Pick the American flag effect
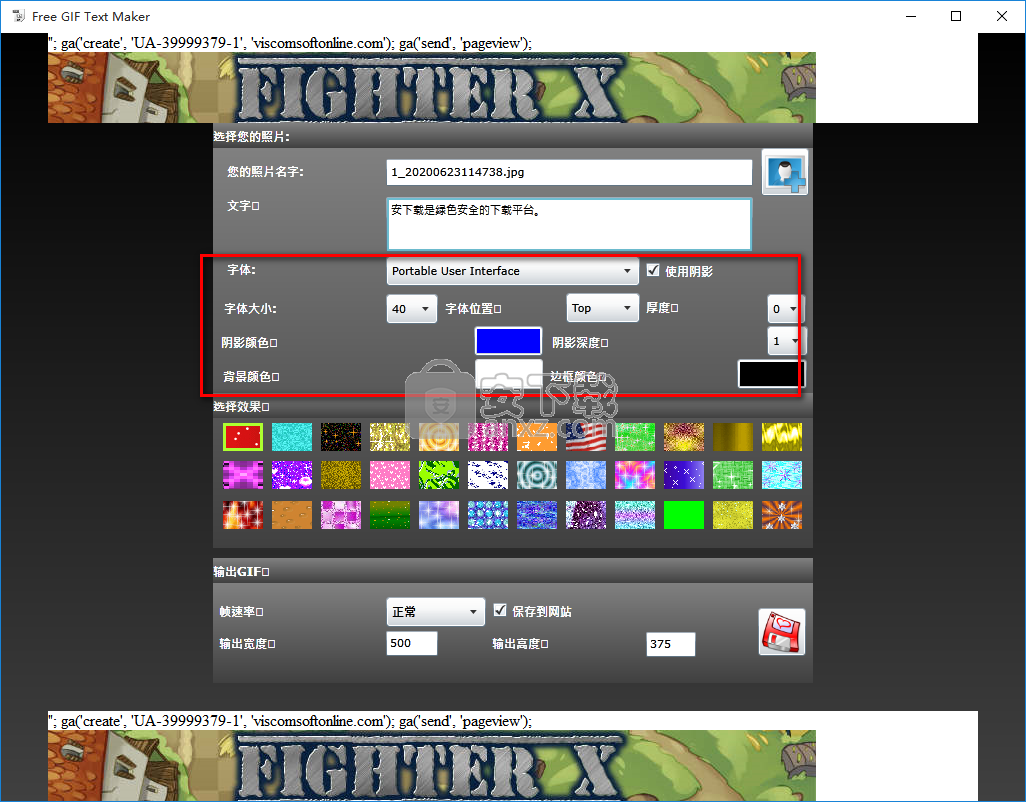The image size is (1026, 802). click(x=586, y=437)
